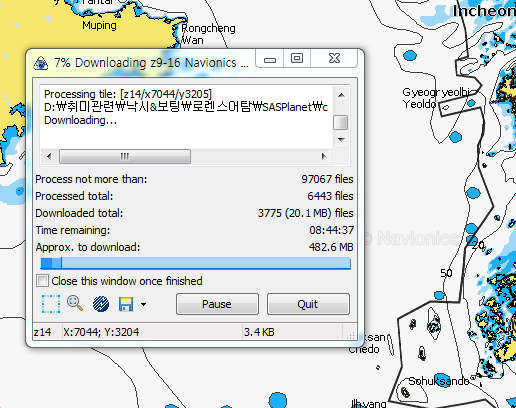Click the log's vertical scrollbar thumb
The height and width of the screenshot is (408, 516).
[341, 122]
